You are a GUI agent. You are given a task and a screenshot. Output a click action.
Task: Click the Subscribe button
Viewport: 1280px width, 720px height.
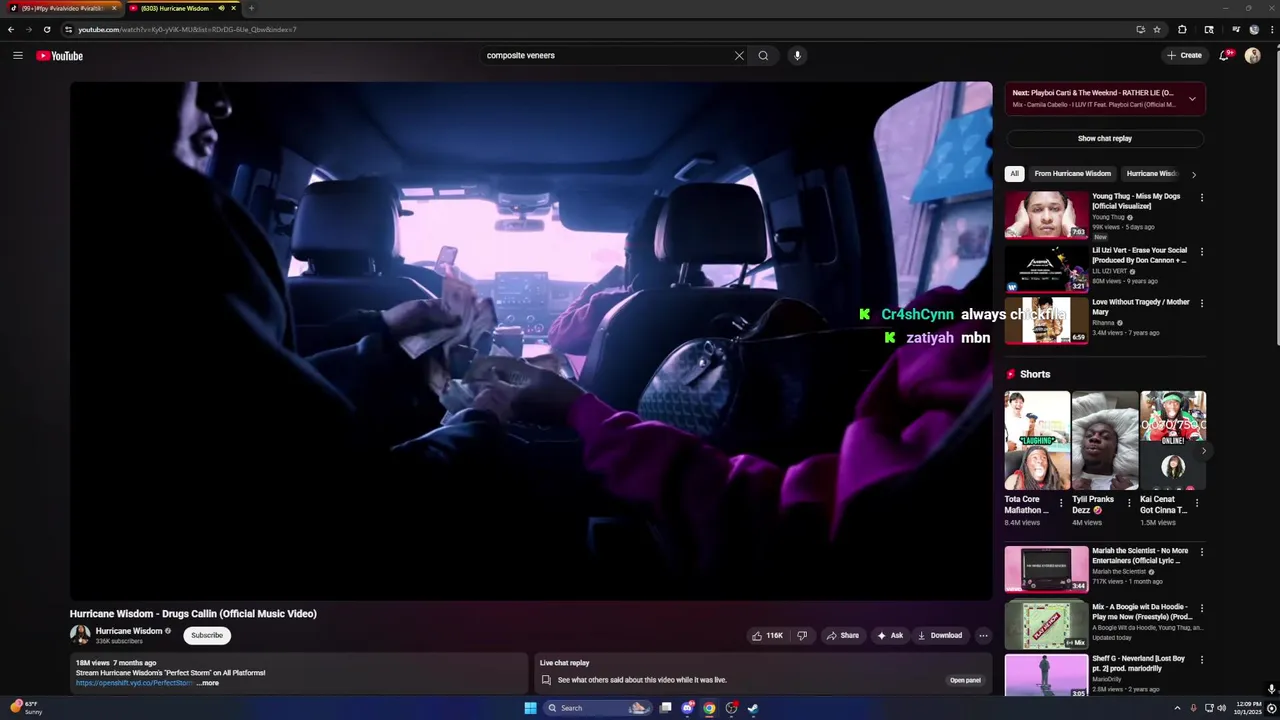(x=207, y=635)
